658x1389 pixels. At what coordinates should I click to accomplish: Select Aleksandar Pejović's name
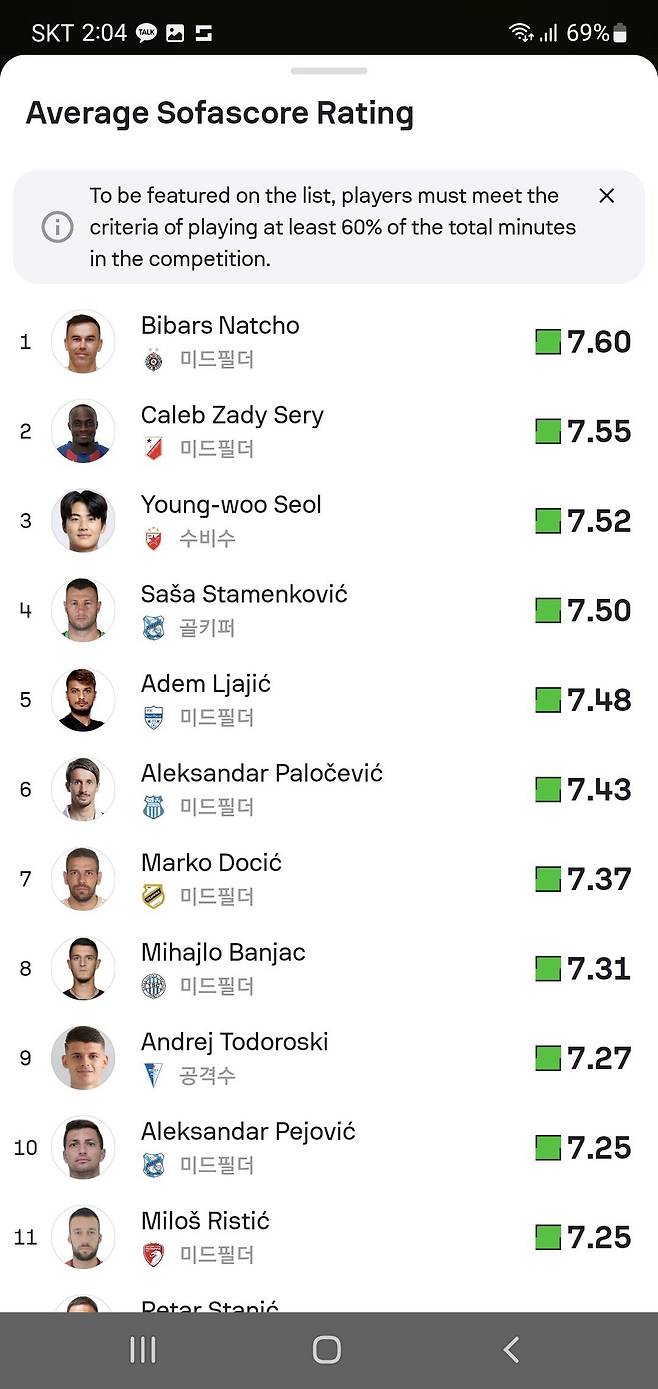click(x=248, y=1131)
